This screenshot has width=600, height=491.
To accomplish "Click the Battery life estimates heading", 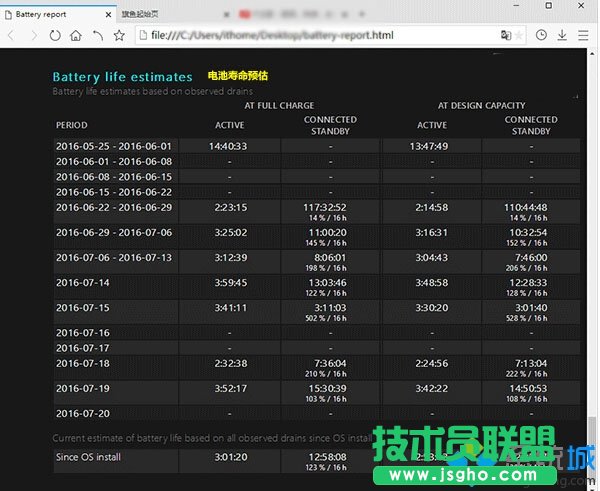I will pyautogui.click(x=122, y=77).
